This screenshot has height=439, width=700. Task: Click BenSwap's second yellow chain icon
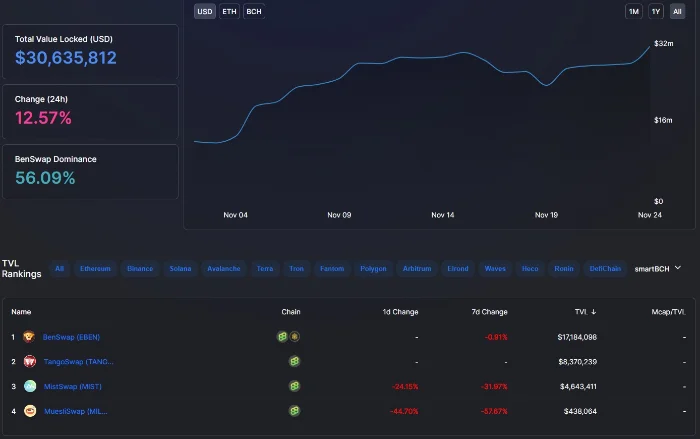pos(295,337)
